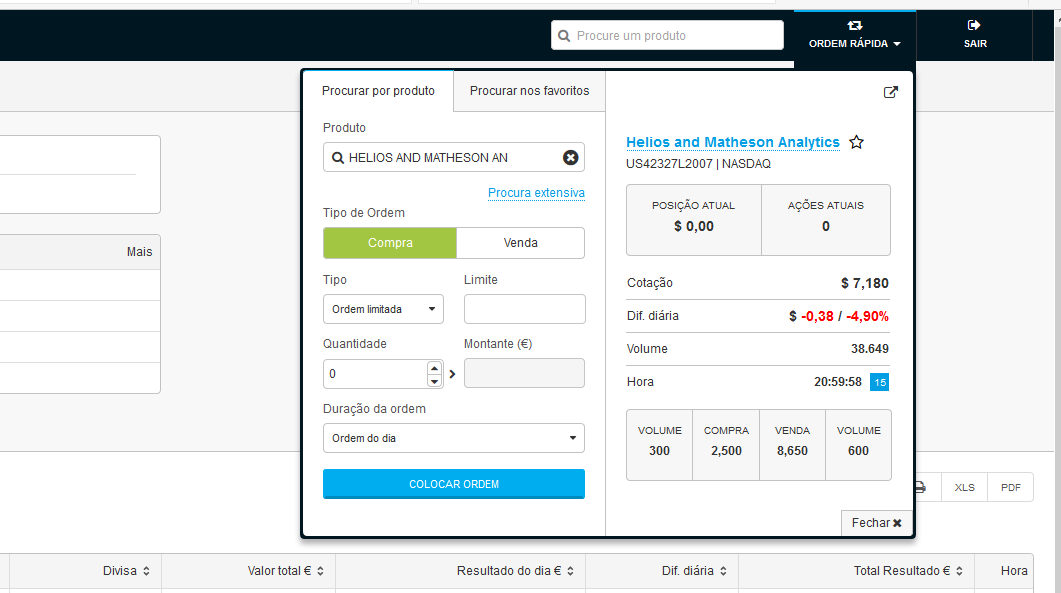Click the blue 15 delay badge
This screenshot has width=1061, height=593.
click(x=880, y=382)
